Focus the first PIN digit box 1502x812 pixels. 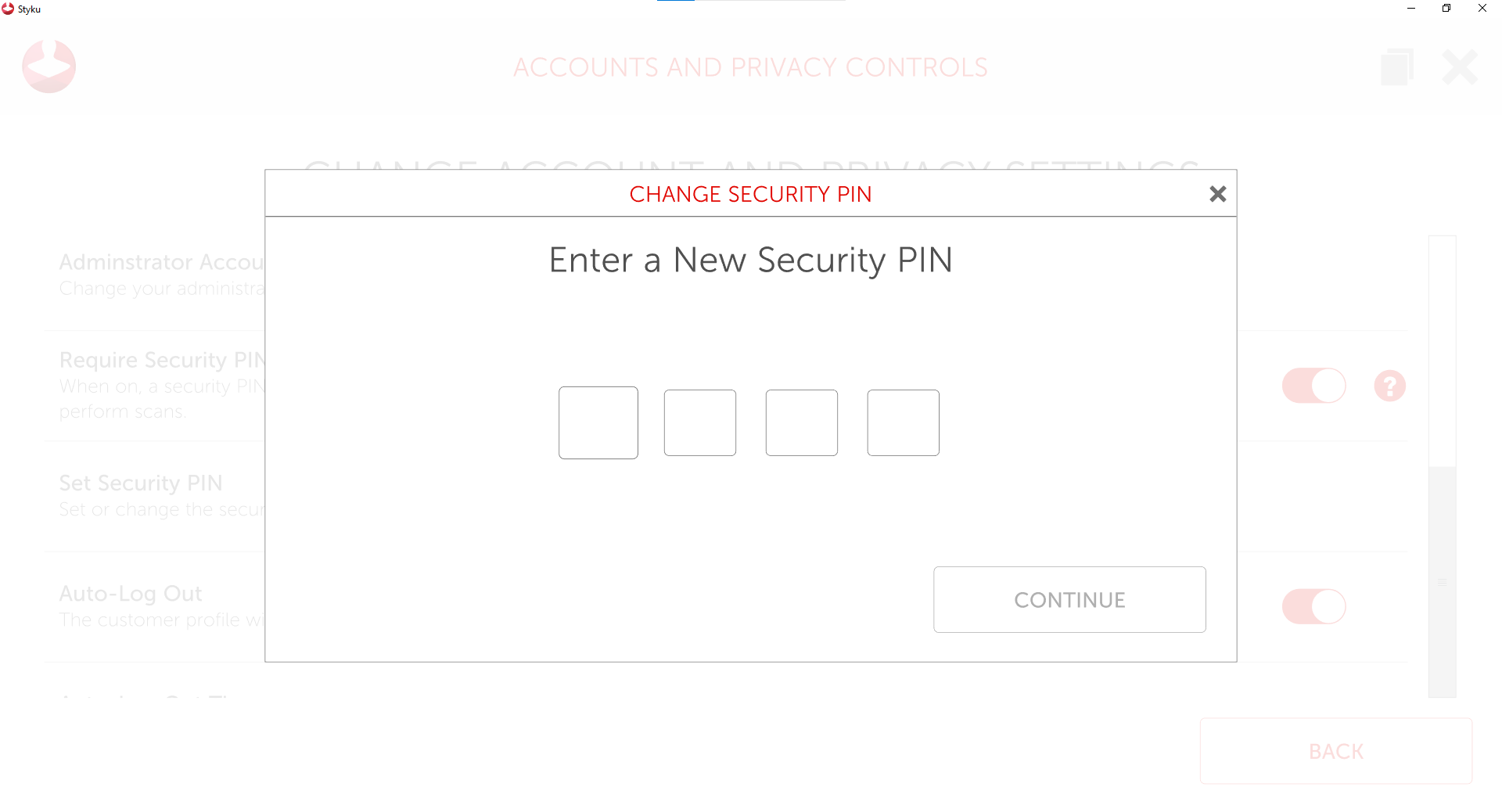coord(598,422)
